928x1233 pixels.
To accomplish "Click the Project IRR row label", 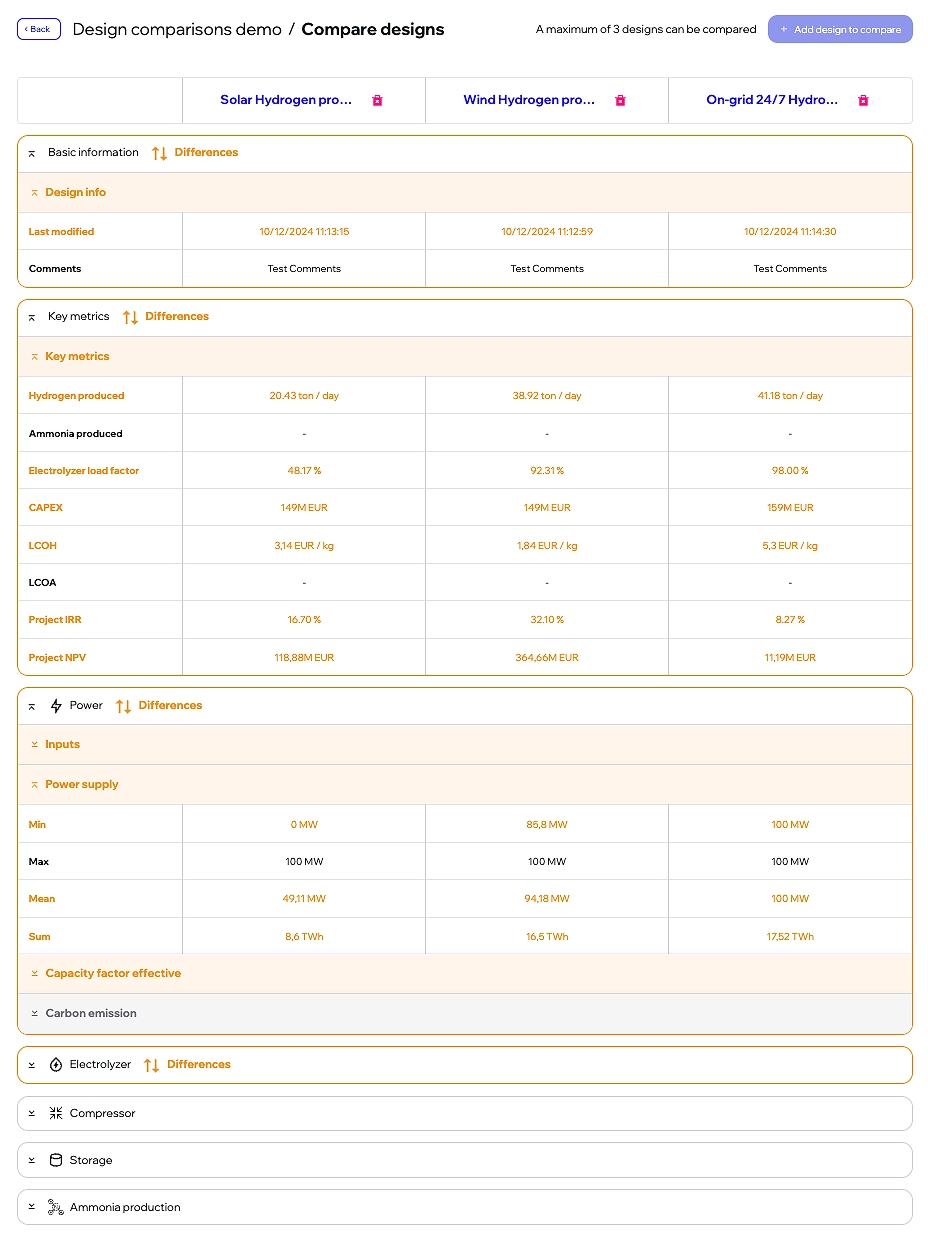I will (54, 620).
